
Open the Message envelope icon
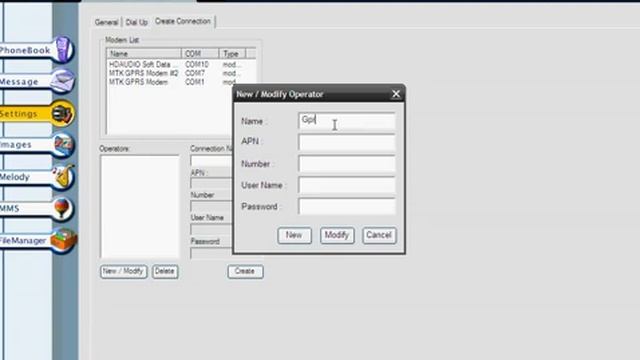click(x=62, y=81)
